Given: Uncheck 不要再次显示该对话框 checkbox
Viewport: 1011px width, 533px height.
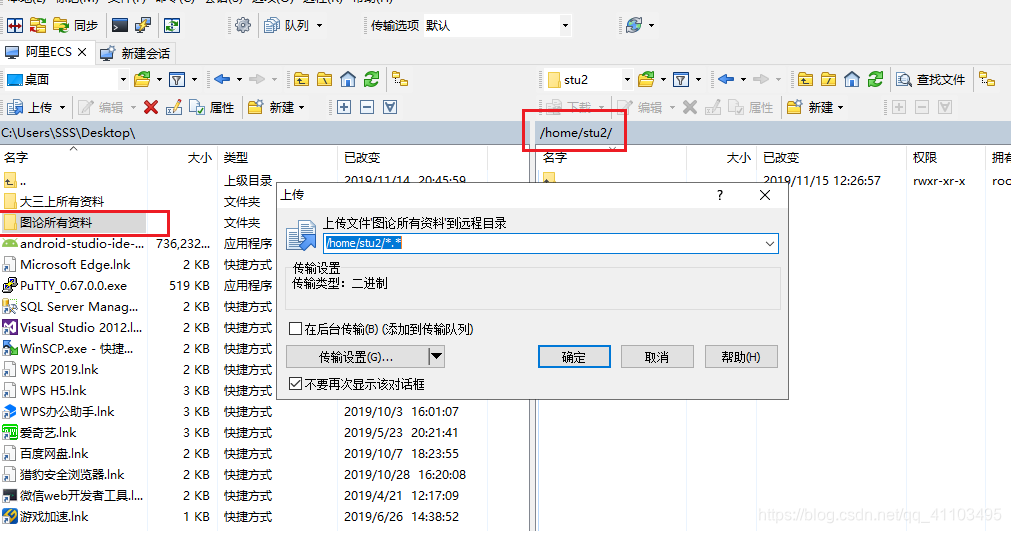Looking at the screenshot, I should pos(295,384).
